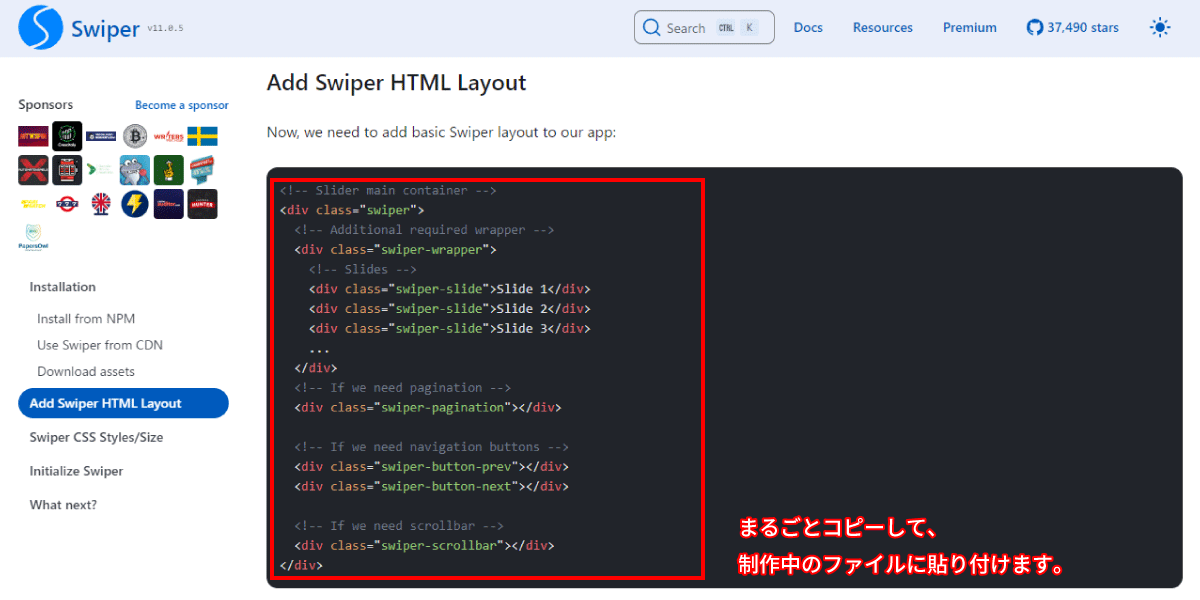Click the K key hint in the search box

[x=750, y=28]
